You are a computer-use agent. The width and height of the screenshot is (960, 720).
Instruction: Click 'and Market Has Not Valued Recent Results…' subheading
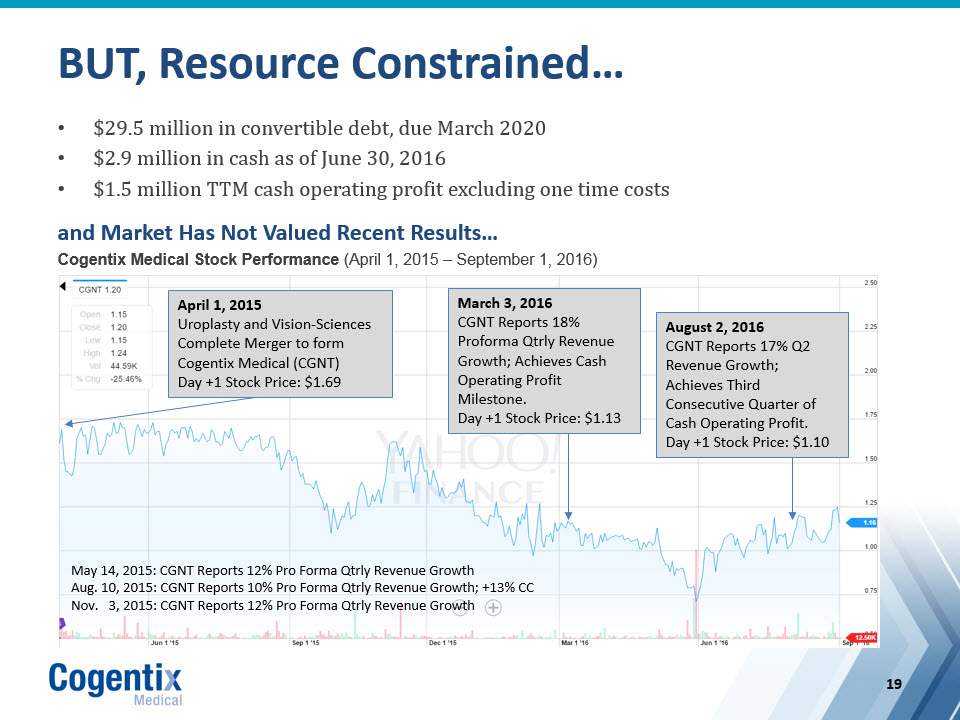277,233
